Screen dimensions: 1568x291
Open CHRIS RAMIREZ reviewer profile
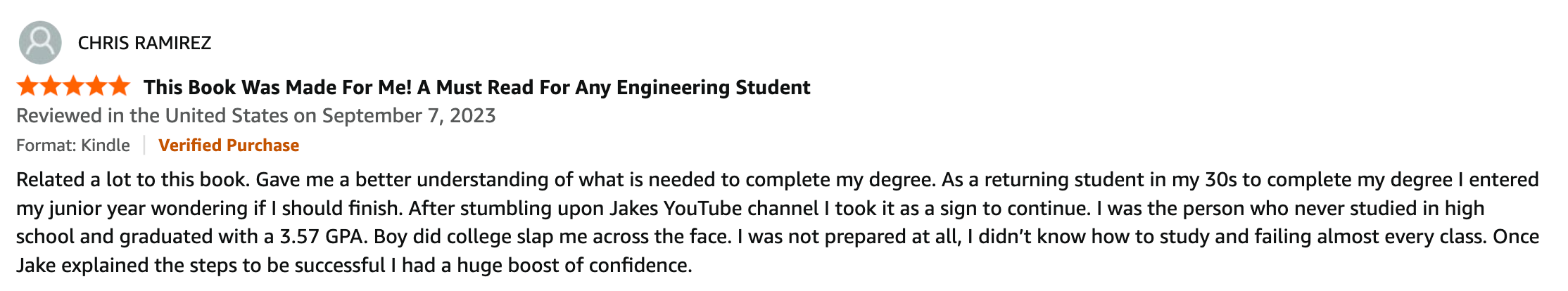click(144, 44)
